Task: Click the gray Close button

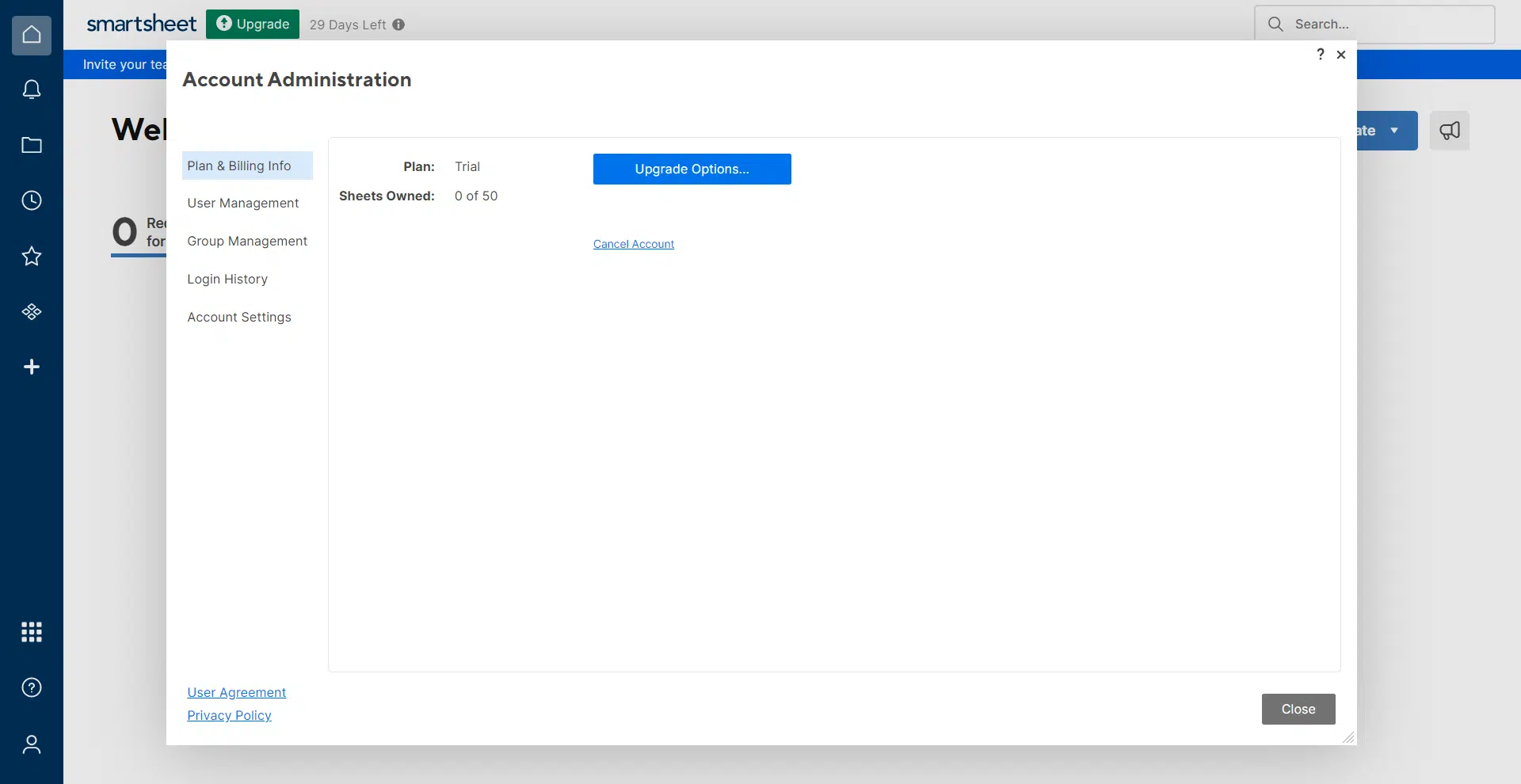Action: coord(1298,709)
